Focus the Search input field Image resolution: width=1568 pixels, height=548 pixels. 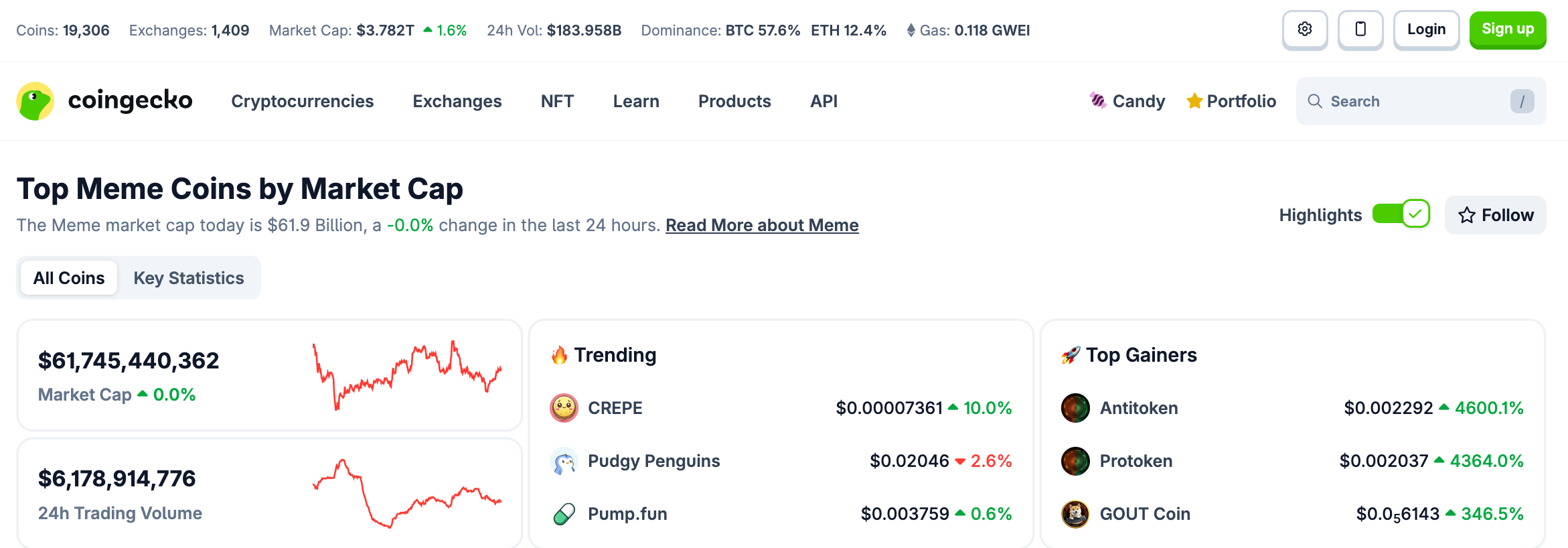pos(1413,101)
